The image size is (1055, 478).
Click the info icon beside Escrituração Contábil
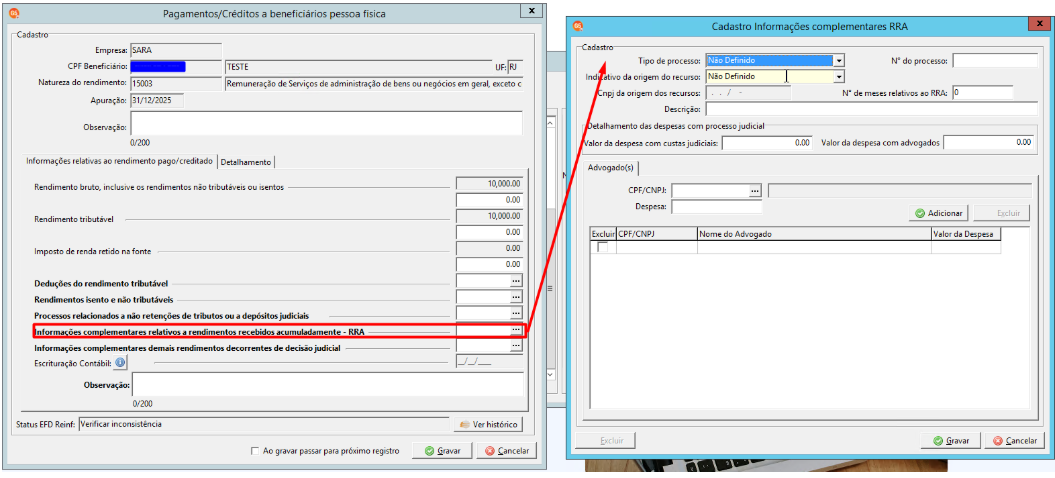pyautogui.click(x=120, y=364)
